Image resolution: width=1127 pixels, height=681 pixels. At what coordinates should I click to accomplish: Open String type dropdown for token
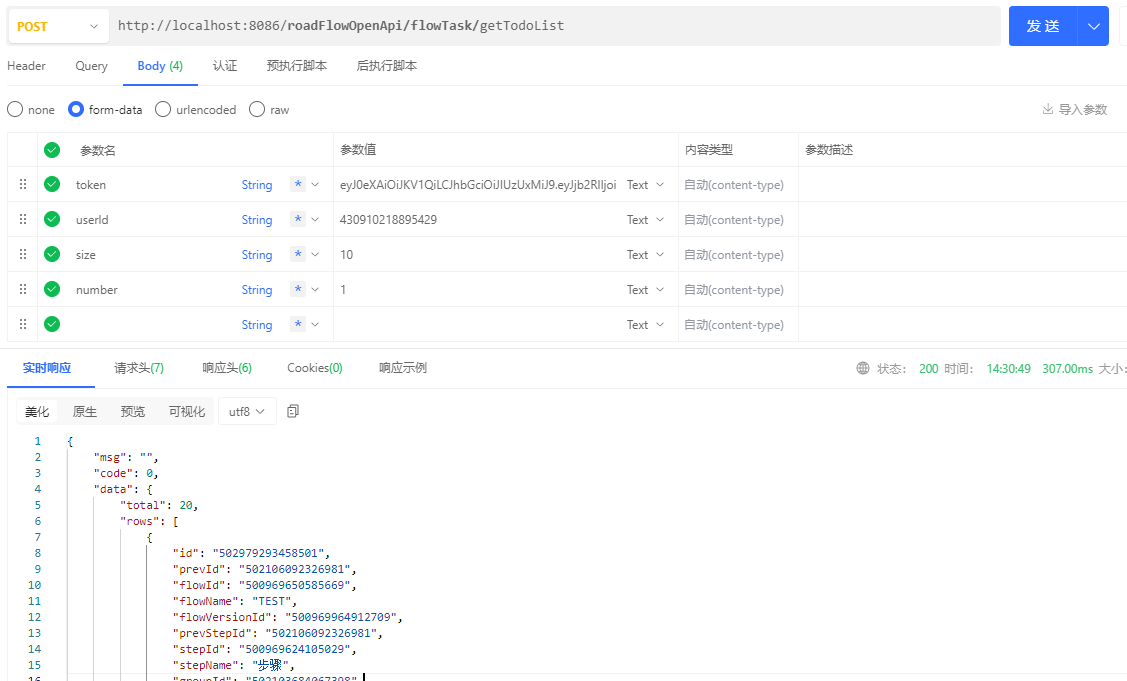point(257,185)
